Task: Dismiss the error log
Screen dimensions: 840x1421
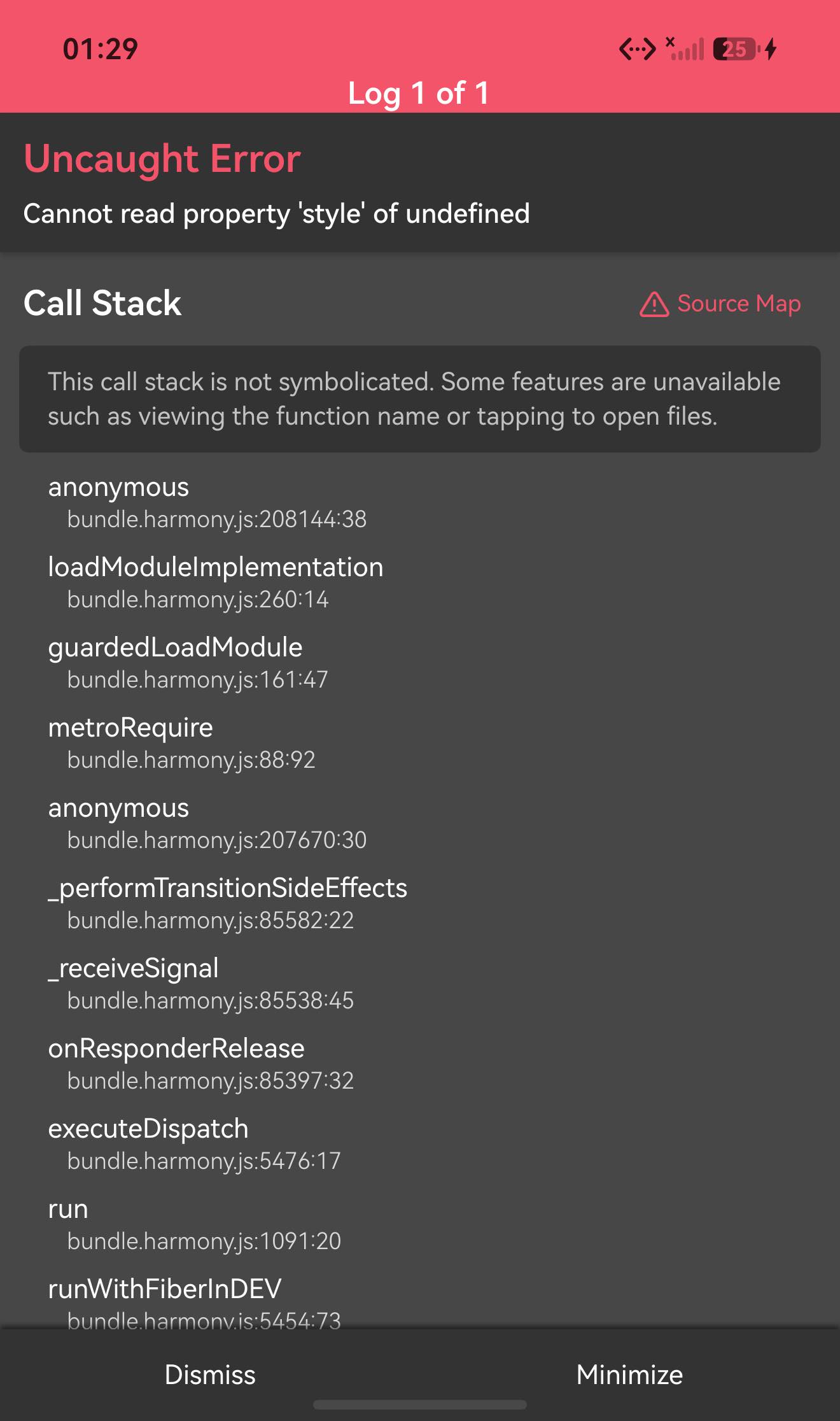Action: click(x=210, y=1375)
